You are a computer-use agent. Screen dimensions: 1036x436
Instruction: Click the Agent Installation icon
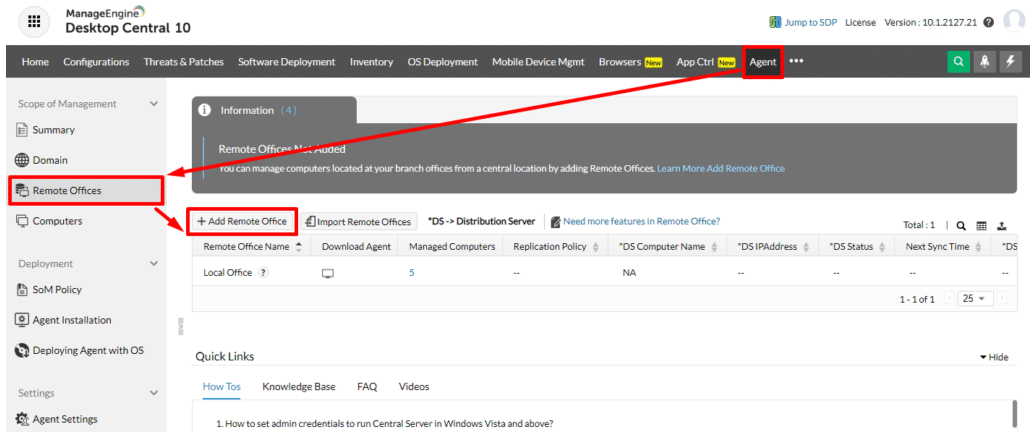coord(21,320)
